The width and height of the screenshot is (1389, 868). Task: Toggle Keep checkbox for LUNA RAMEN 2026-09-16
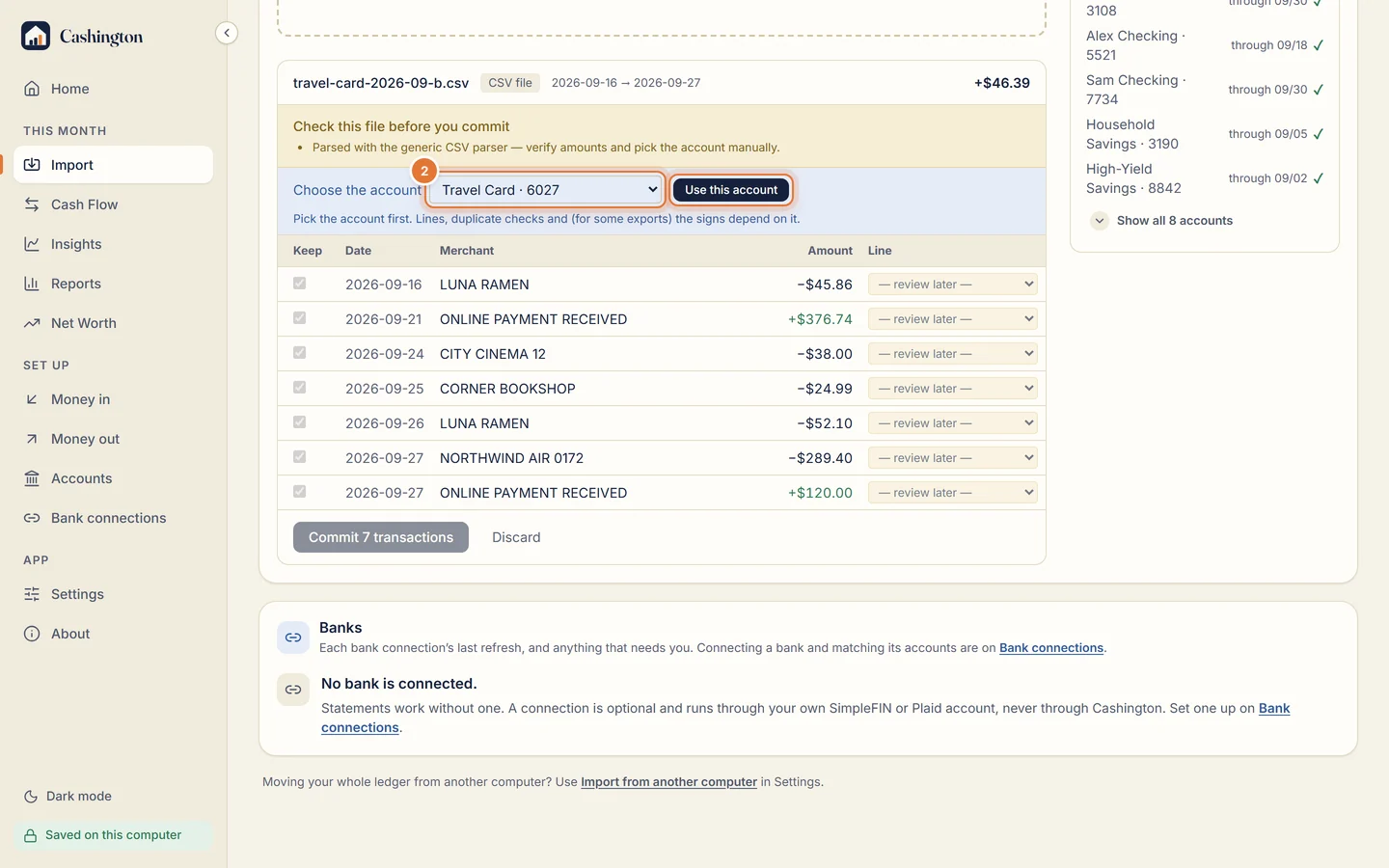click(300, 284)
